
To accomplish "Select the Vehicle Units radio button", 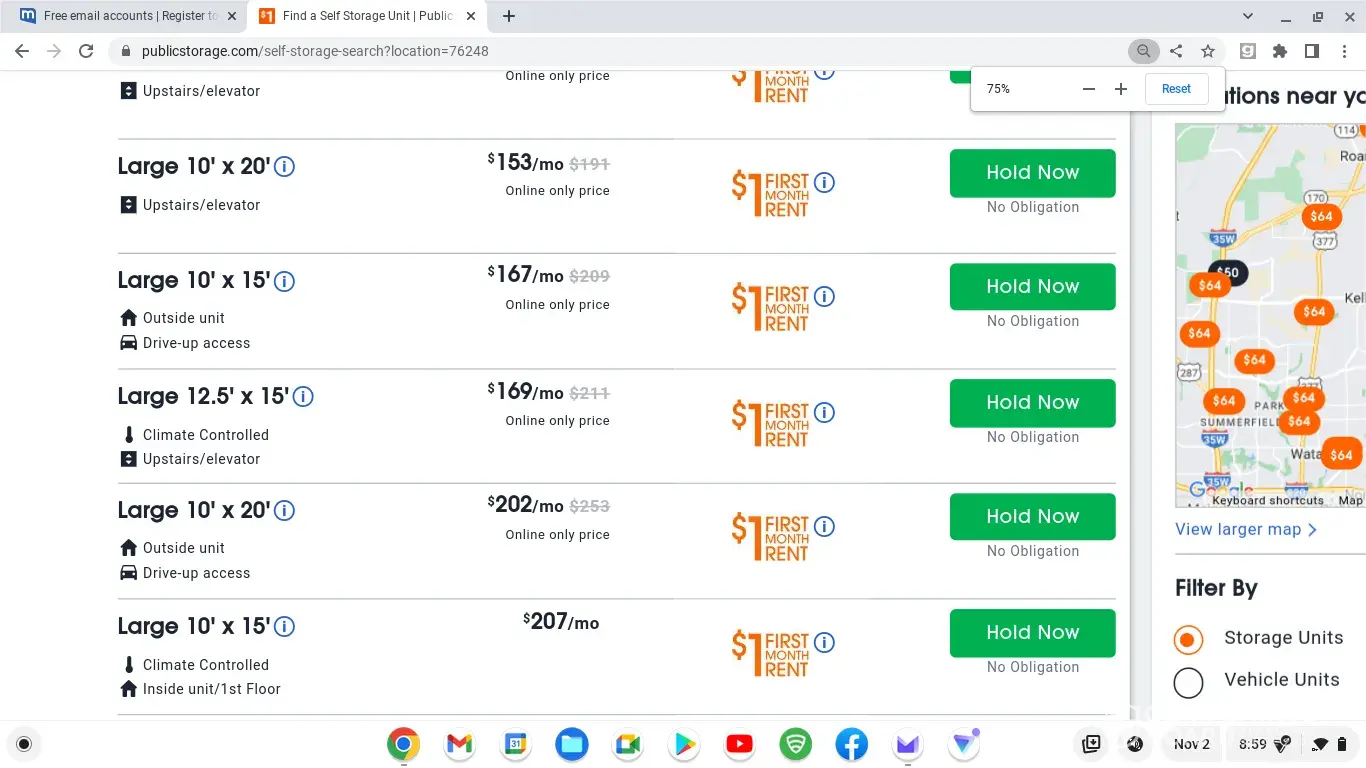I will [x=1188, y=682].
